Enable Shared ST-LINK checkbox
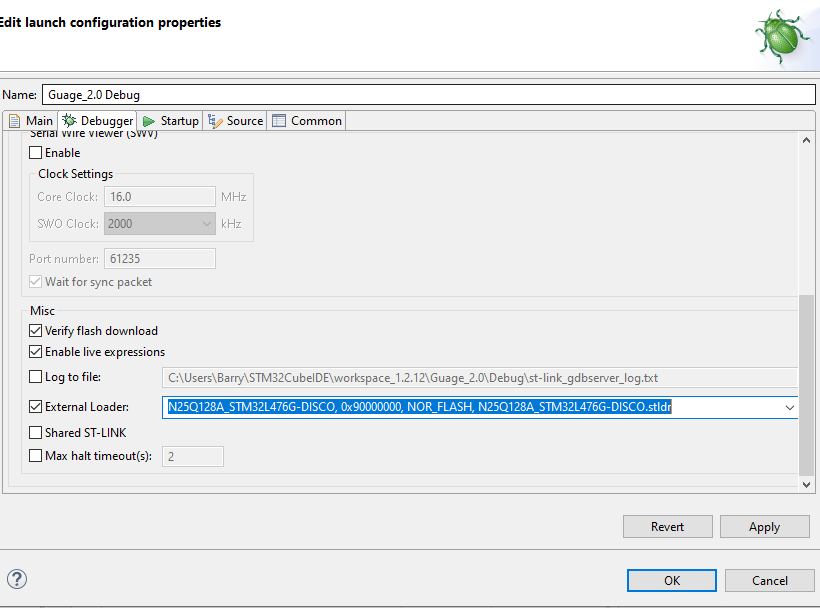820x608 pixels. point(36,433)
